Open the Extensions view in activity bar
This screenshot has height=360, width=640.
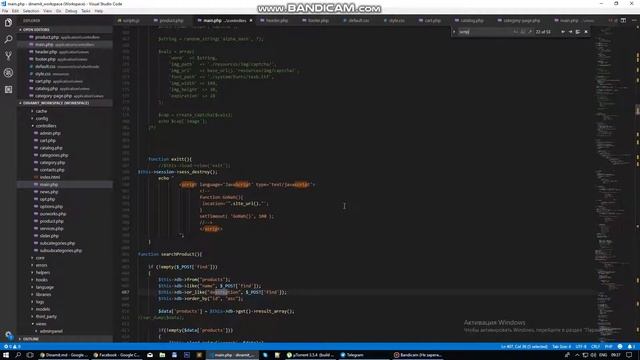click(x=8, y=89)
